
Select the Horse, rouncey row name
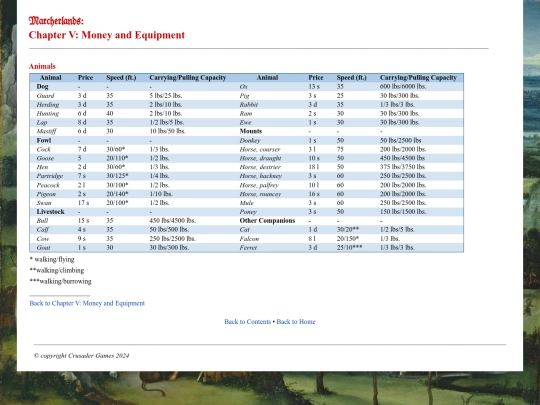(260, 194)
